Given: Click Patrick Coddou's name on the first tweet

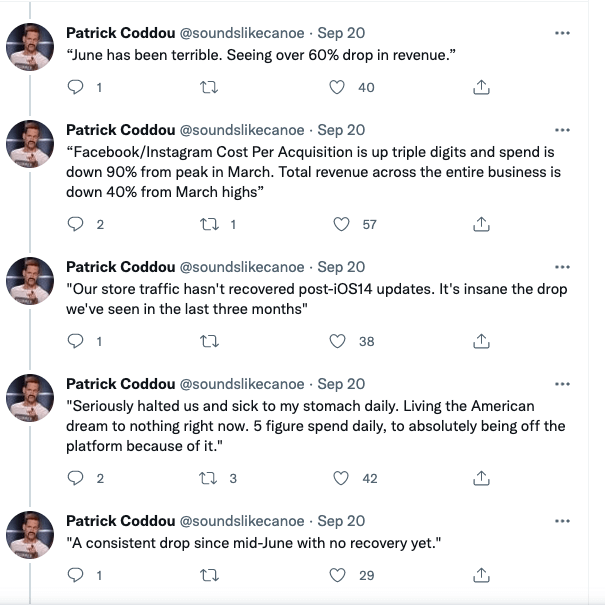Looking at the screenshot, I should [x=119, y=33].
